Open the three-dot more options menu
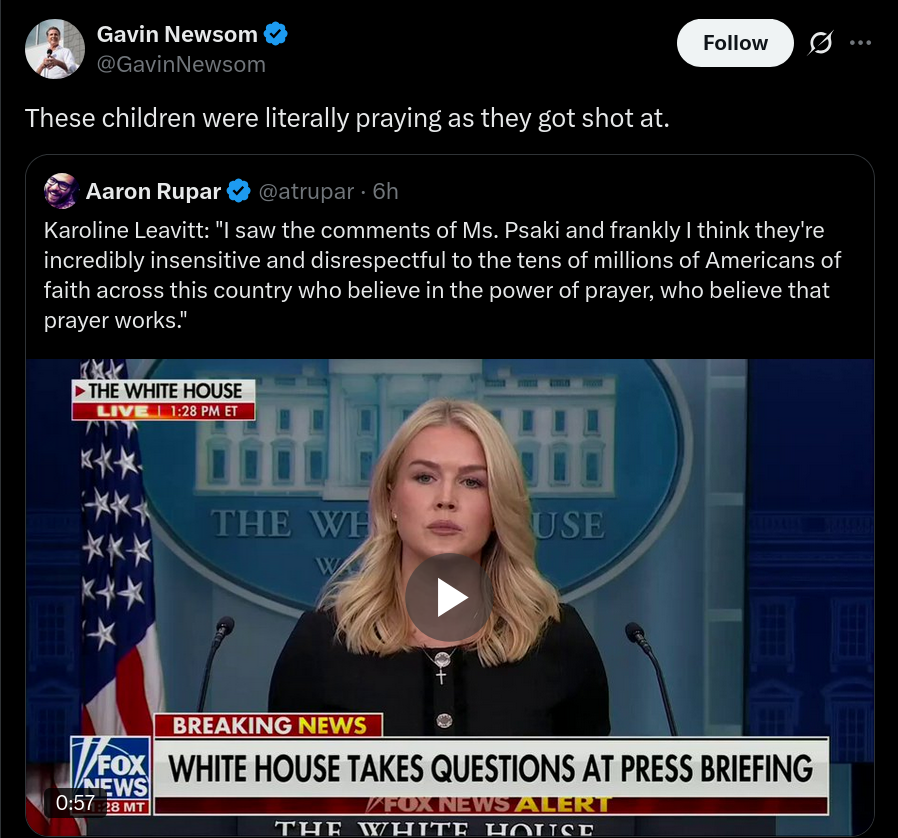 point(861,42)
